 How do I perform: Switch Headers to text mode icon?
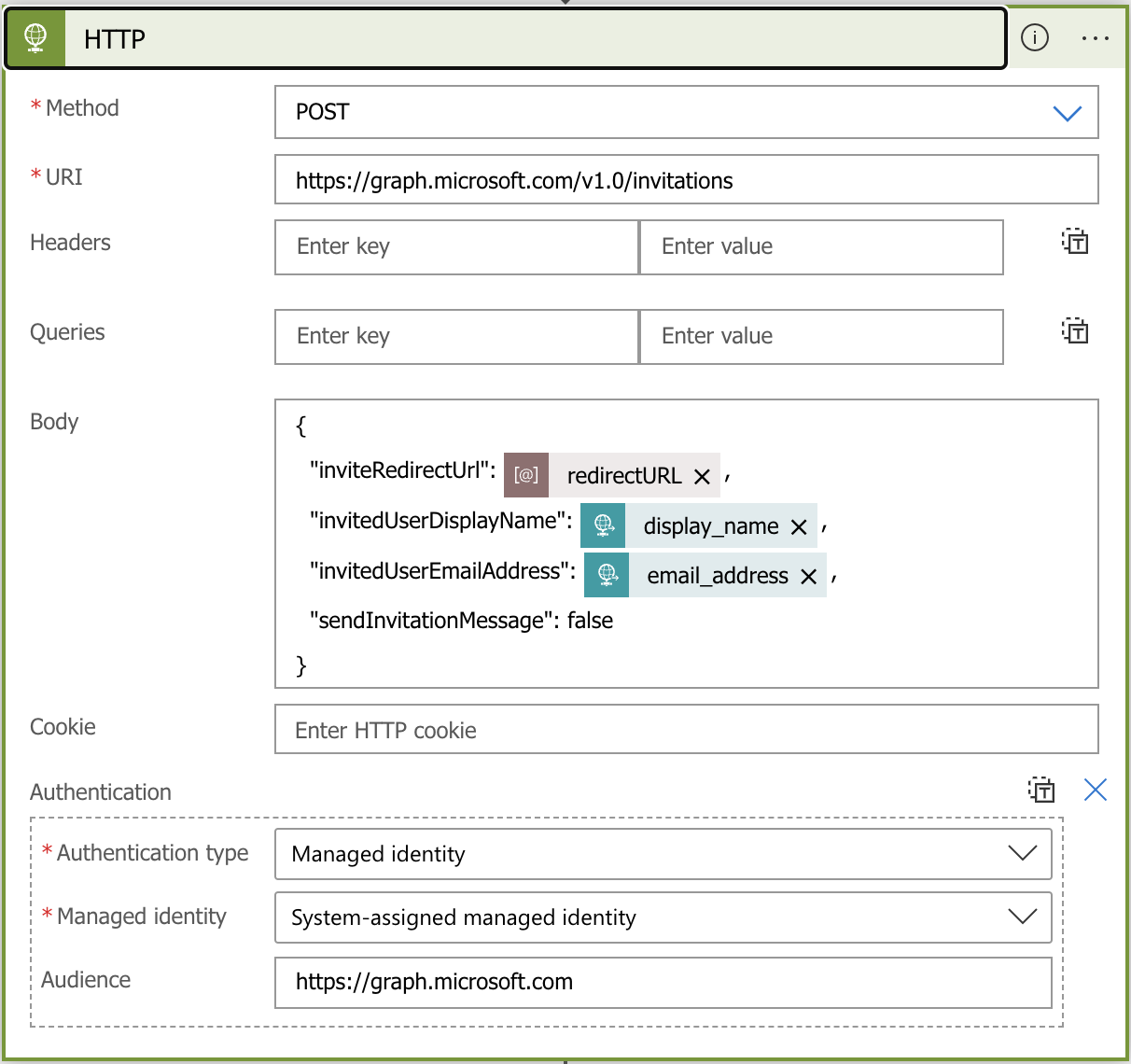pos(1075,242)
